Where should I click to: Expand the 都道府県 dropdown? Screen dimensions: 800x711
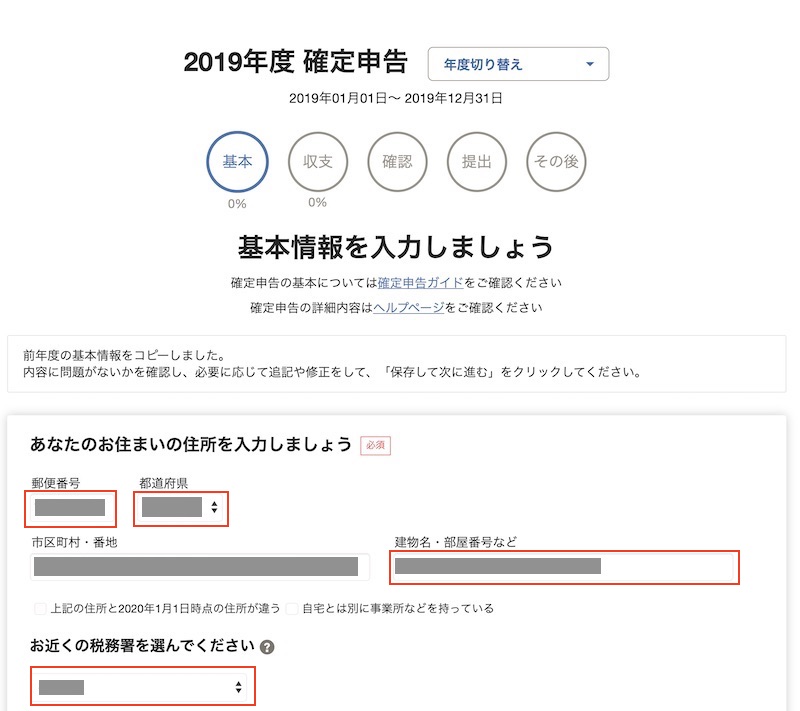pyautogui.click(x=181, y=508)
